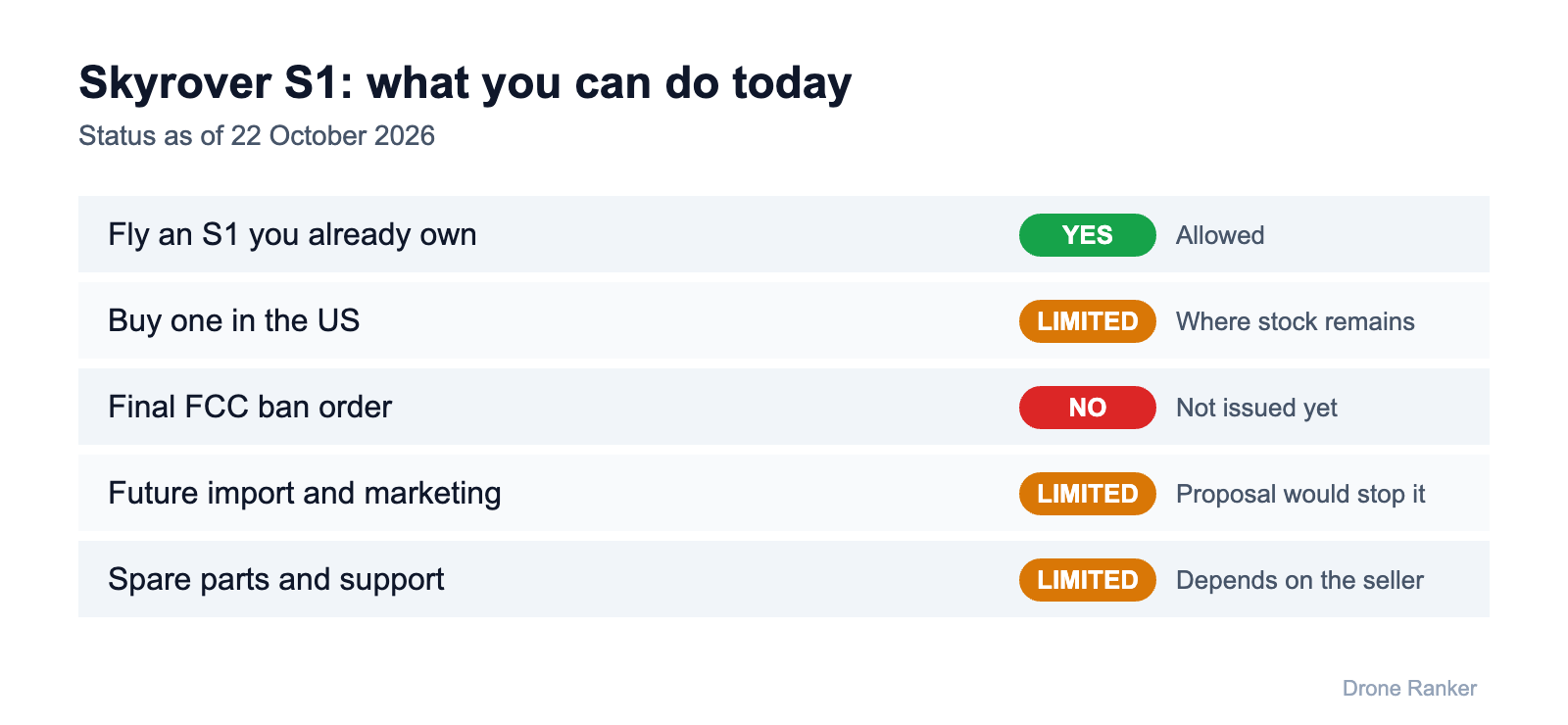Screen dimensions: 1568x725
Task: Open the Drone Ranker credit link
Action: pyautogui.click(x=1409, y=688)
